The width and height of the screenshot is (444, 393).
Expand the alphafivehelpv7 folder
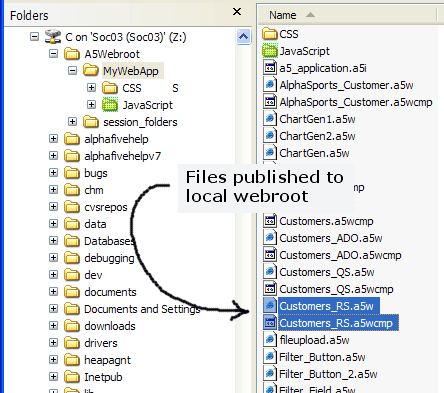pos(53,155)
